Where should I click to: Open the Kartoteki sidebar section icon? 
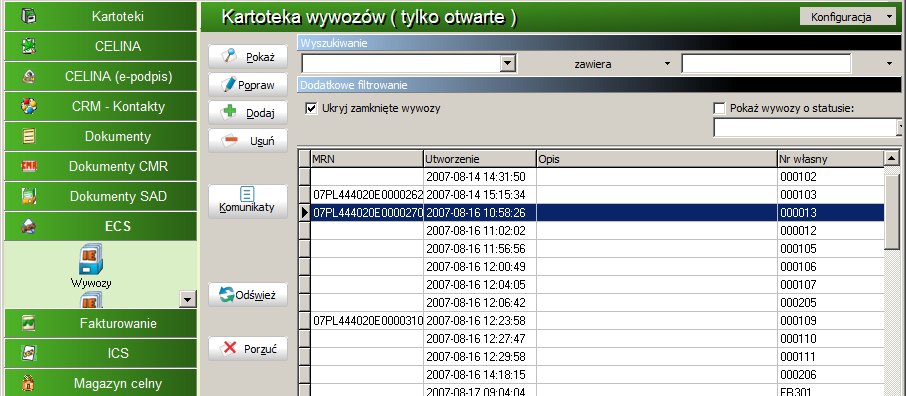29,16
